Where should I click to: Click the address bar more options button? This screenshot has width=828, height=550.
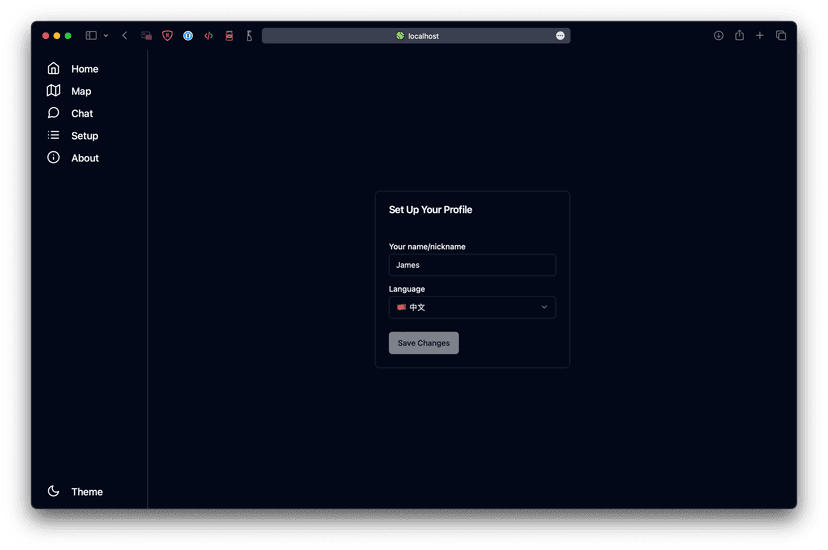[x=560, y=36]
